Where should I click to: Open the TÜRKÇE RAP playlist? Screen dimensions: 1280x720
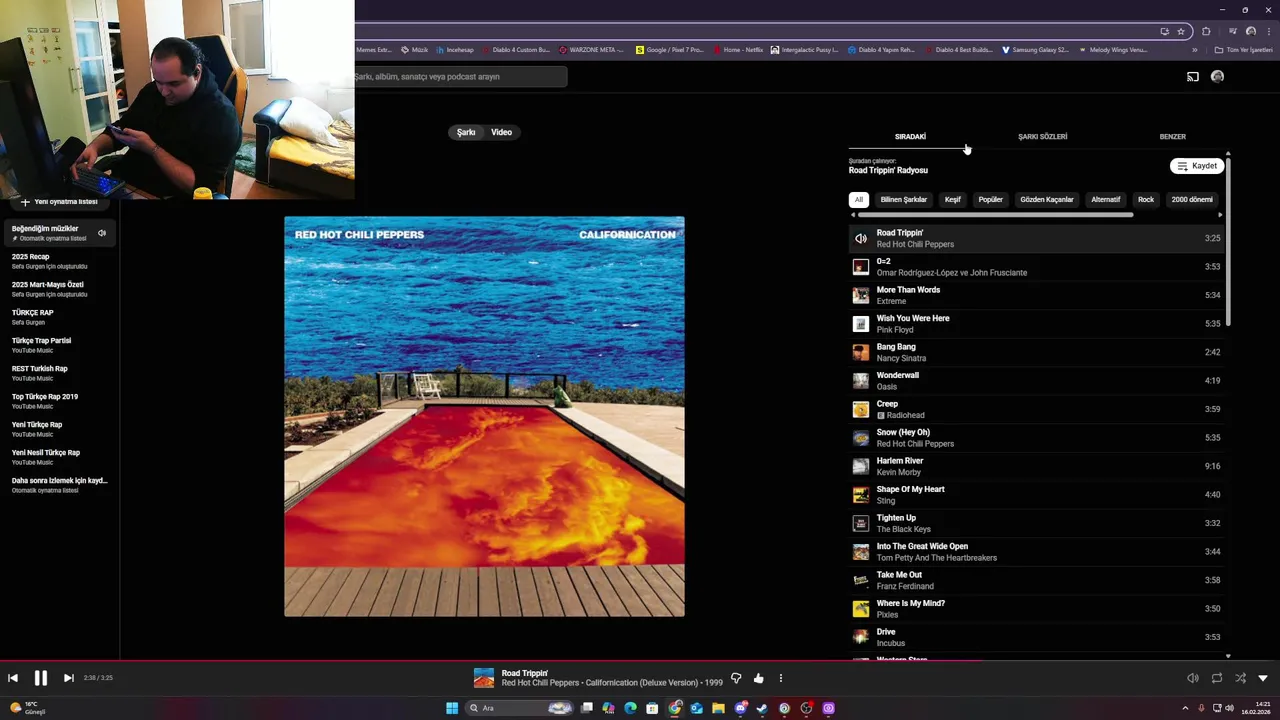click(x=58, y=317)
